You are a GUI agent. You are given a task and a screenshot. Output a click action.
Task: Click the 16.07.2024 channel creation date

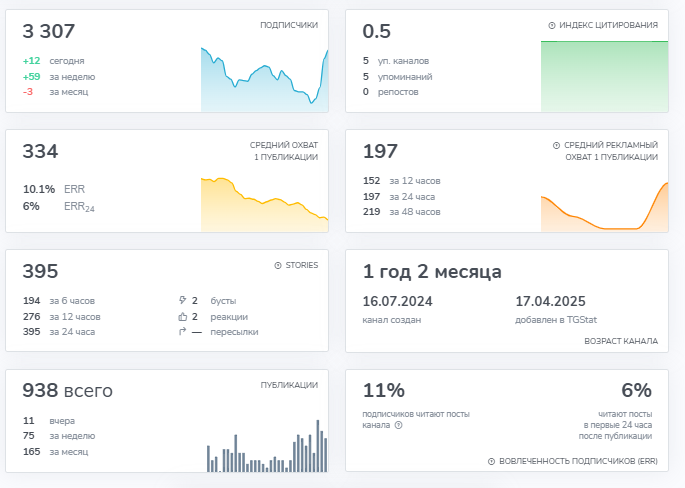pos(396,301)
